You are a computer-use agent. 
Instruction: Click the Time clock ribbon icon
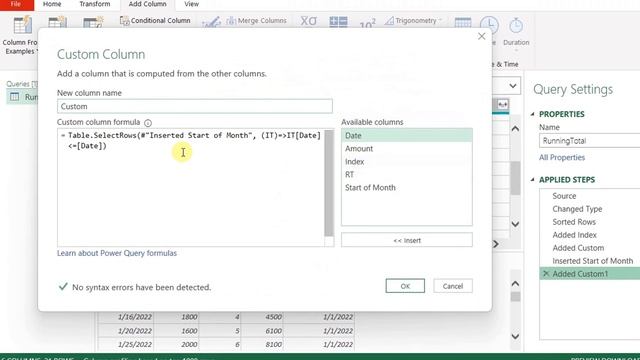[x=489, y=25]
